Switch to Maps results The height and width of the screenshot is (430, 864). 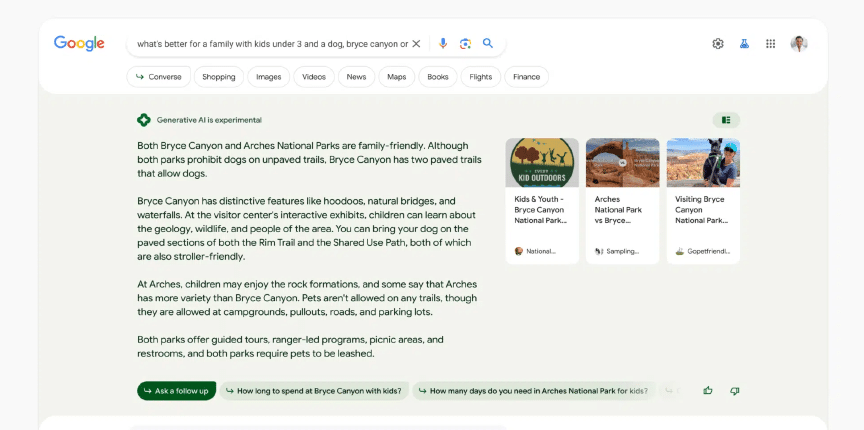tap(396, 77)
